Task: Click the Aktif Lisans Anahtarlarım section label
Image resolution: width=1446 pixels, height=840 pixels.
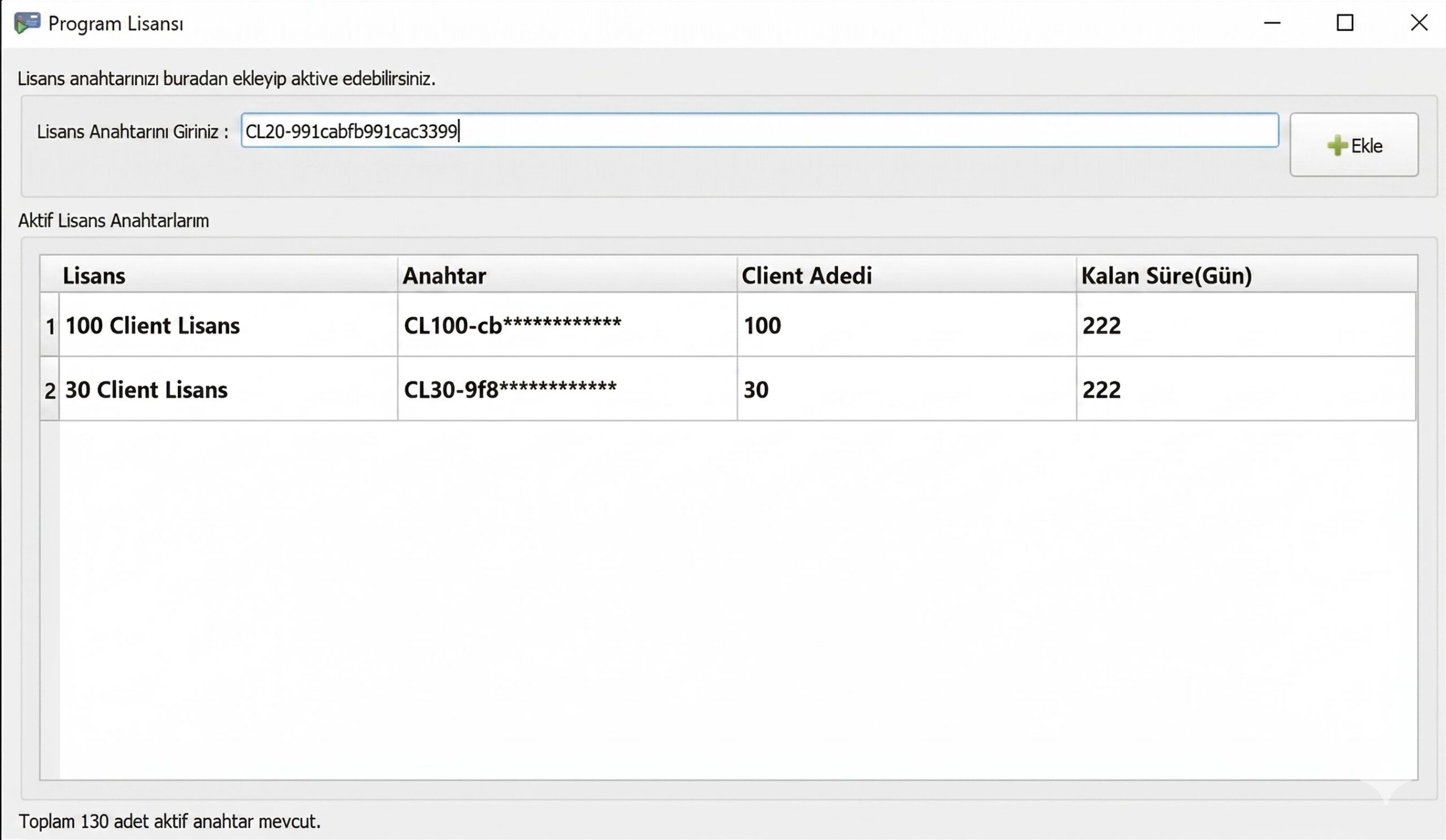Action: [x=114, y=220]
